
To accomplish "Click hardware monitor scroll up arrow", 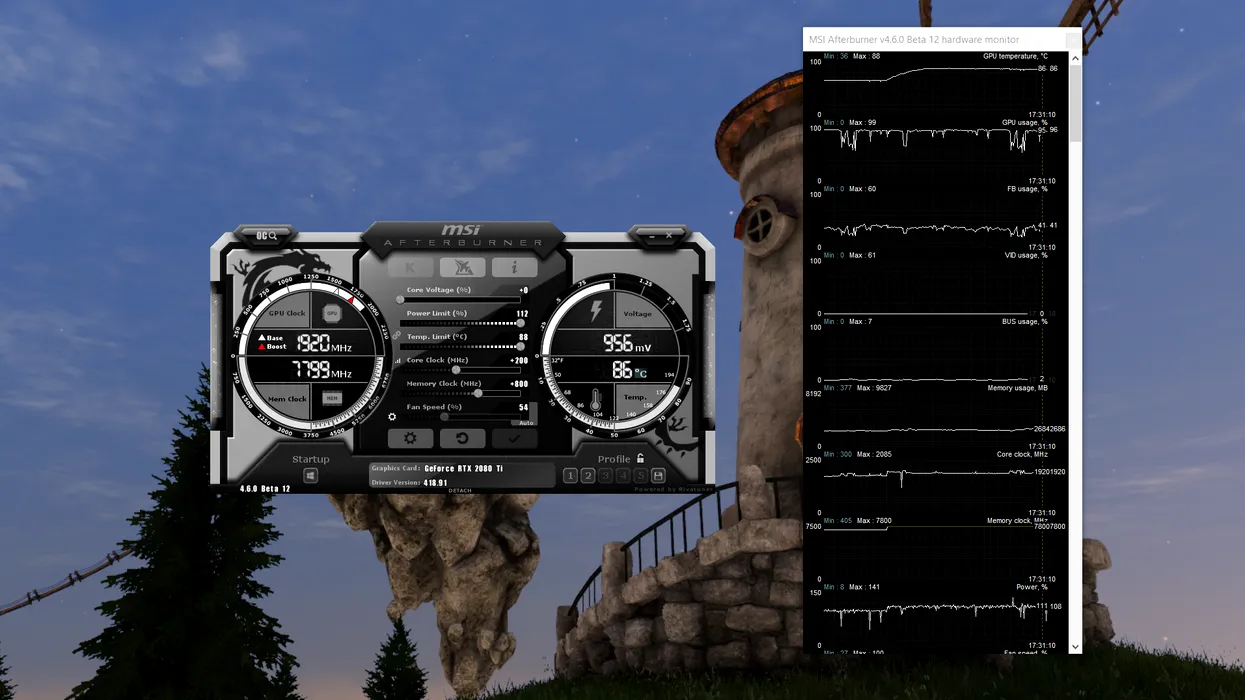I will pos(1075,59).
